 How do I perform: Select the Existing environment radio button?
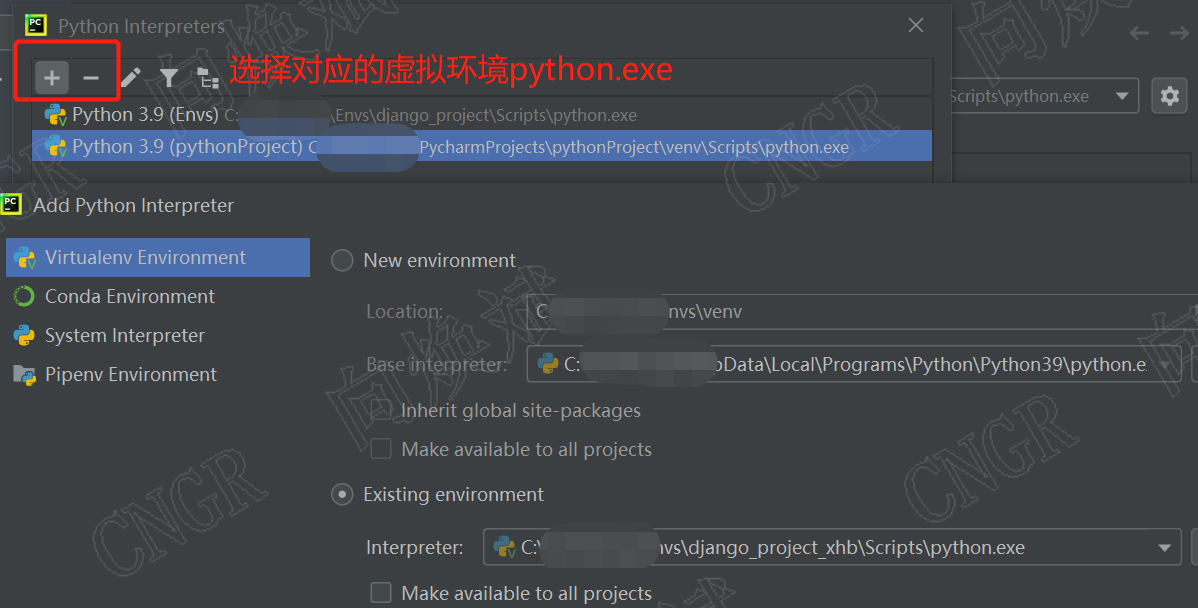pyautogui.click(x=342, y=495)
